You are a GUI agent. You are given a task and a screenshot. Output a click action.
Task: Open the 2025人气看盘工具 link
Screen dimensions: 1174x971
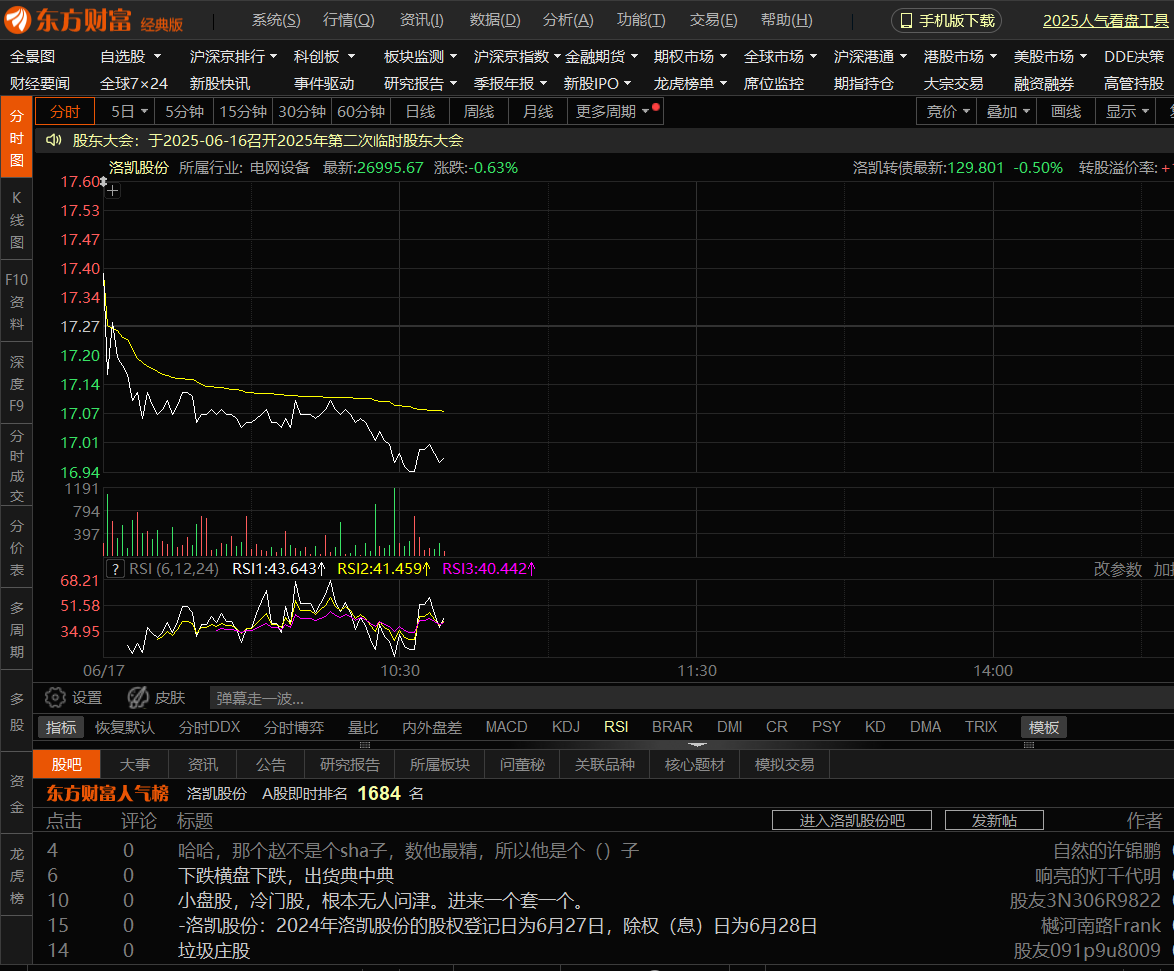point(1106,21)
